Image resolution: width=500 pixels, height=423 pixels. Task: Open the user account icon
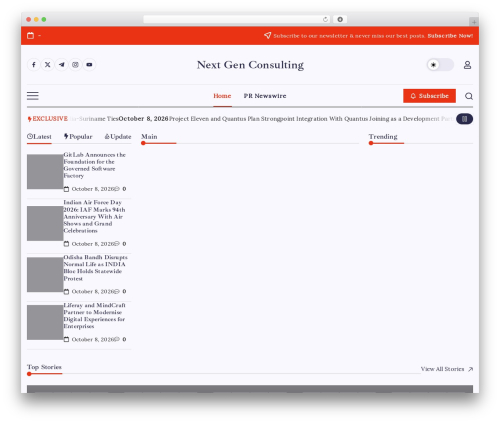click(x=467, y=65)
